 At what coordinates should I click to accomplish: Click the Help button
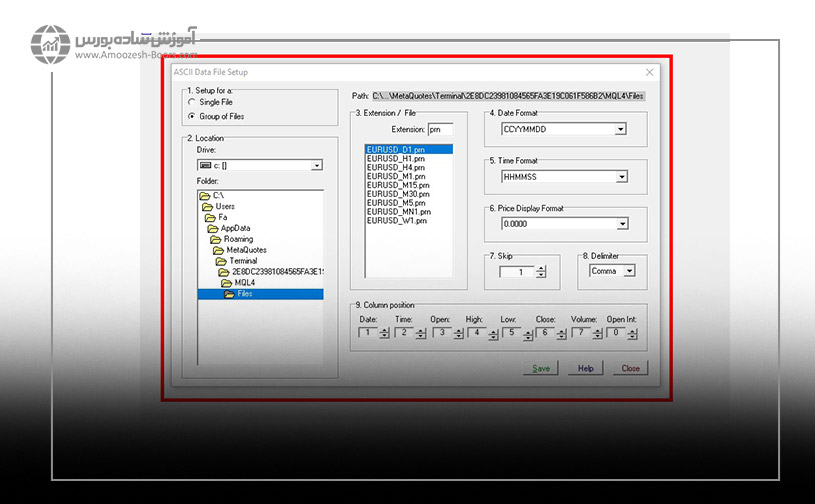point(585,368)
